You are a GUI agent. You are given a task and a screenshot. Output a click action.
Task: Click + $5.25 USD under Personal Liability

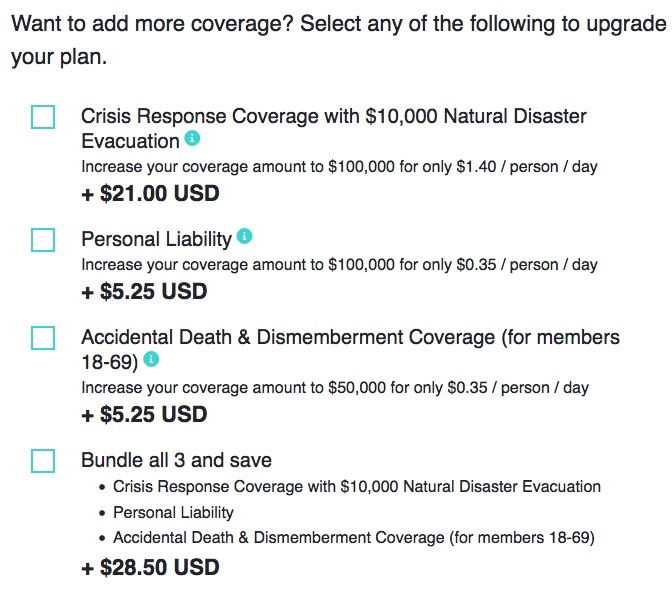pyautogui.click(x=144, y=291)
